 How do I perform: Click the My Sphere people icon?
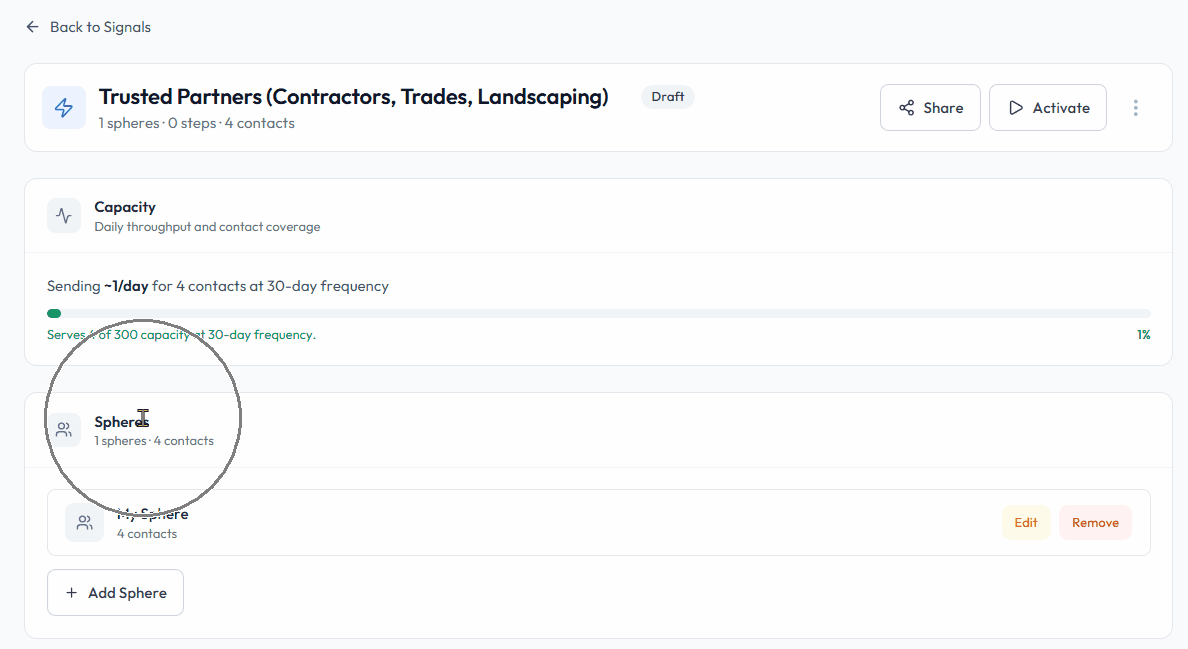(x=85, y=523)
